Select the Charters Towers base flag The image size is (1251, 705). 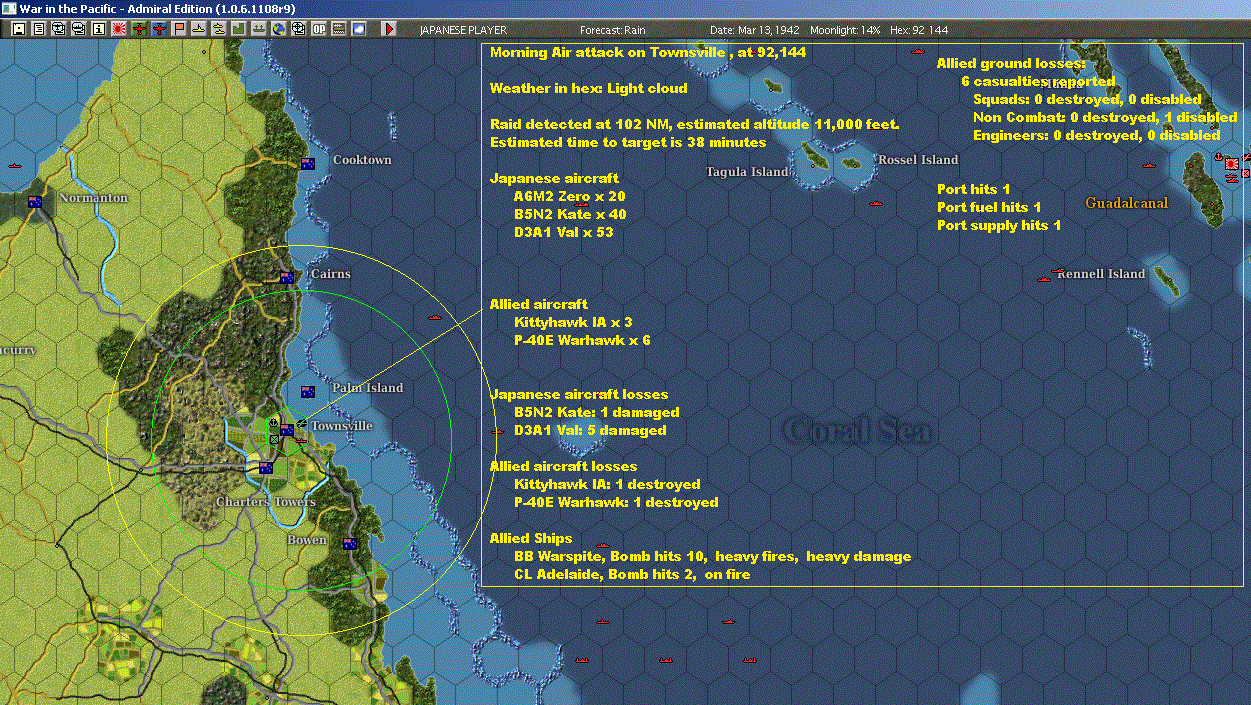(x=266, y=467)
